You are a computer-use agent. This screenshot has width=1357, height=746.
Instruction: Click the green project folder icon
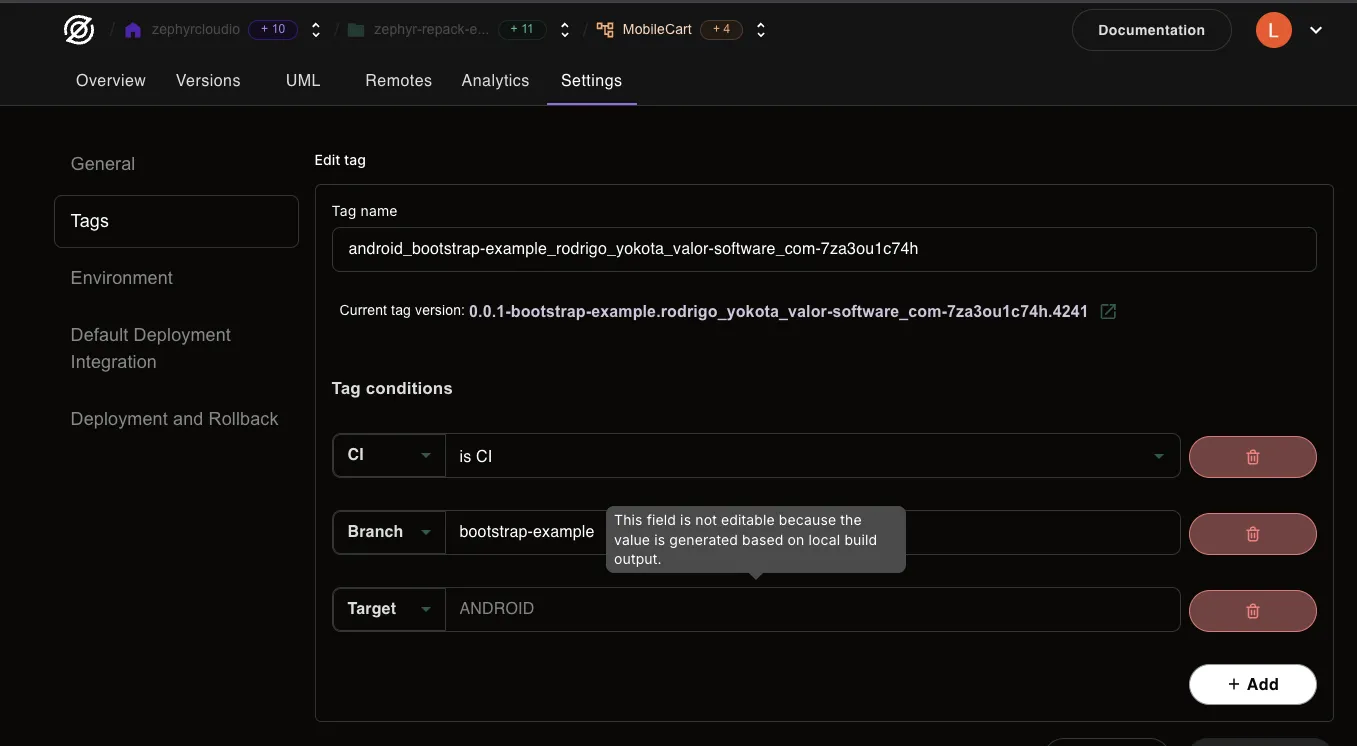pyautogui.click(x=355, y=30)
